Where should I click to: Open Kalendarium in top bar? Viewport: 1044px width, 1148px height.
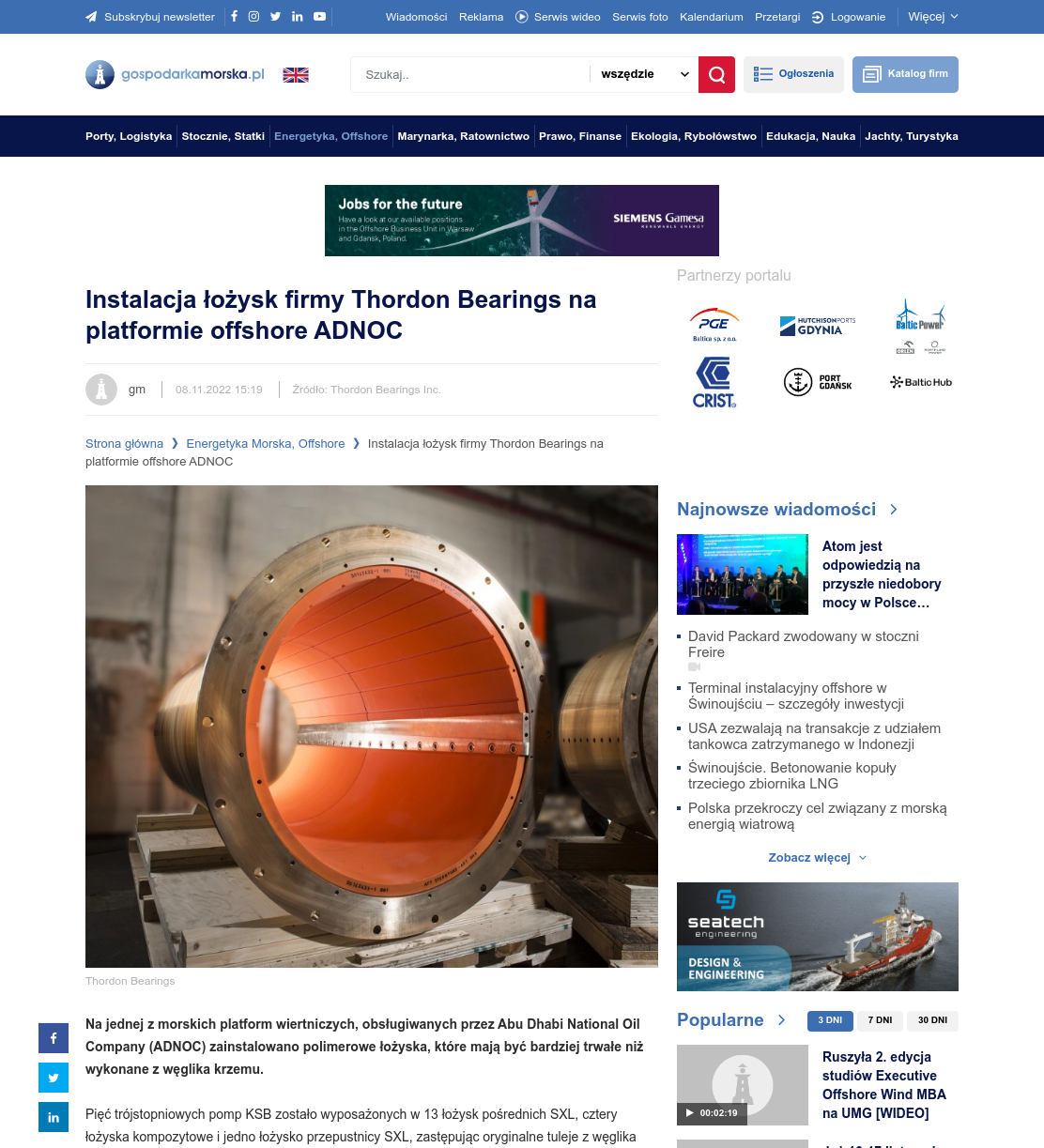(x=712, y=17)
